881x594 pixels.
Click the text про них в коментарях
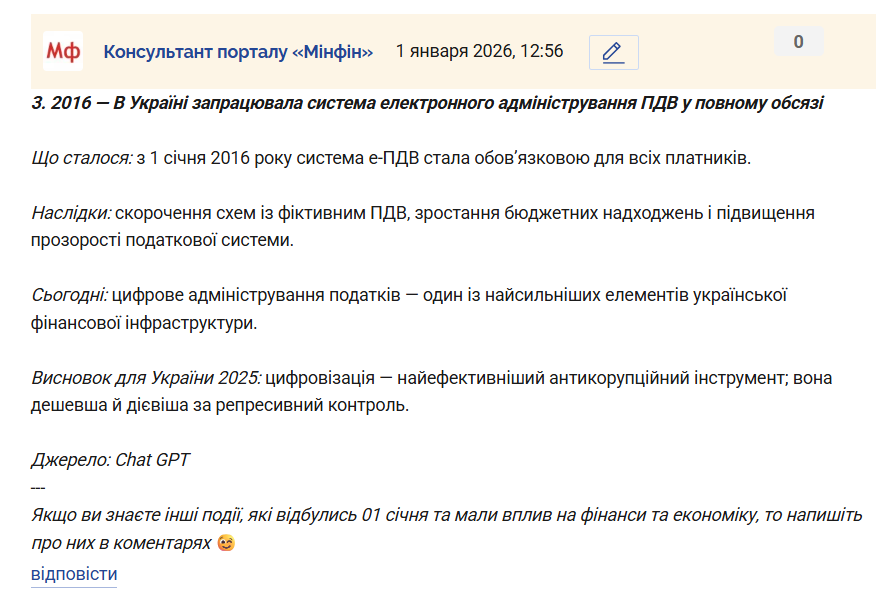(121, 543)
